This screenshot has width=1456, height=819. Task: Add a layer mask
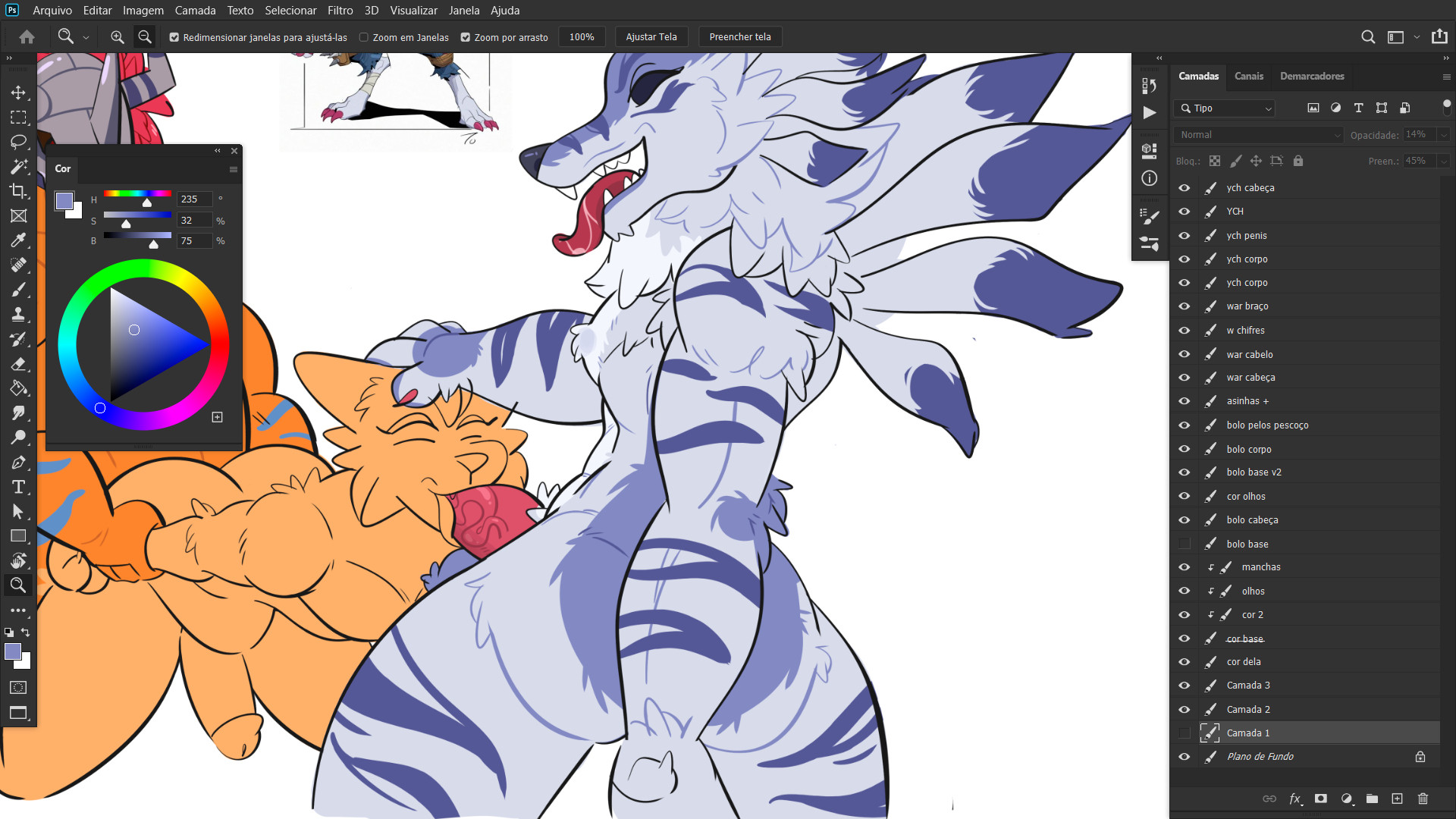pyautogui.click(x=1321, y=799)
